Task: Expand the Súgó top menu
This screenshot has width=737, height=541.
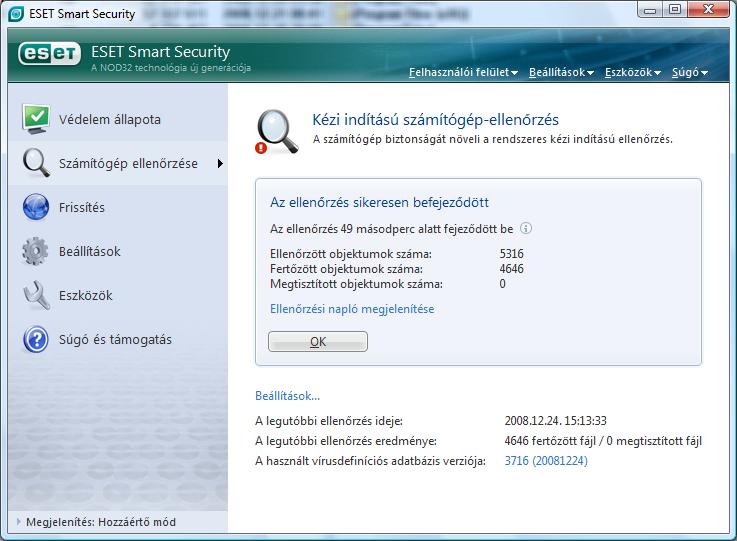Action: point(690,72)
